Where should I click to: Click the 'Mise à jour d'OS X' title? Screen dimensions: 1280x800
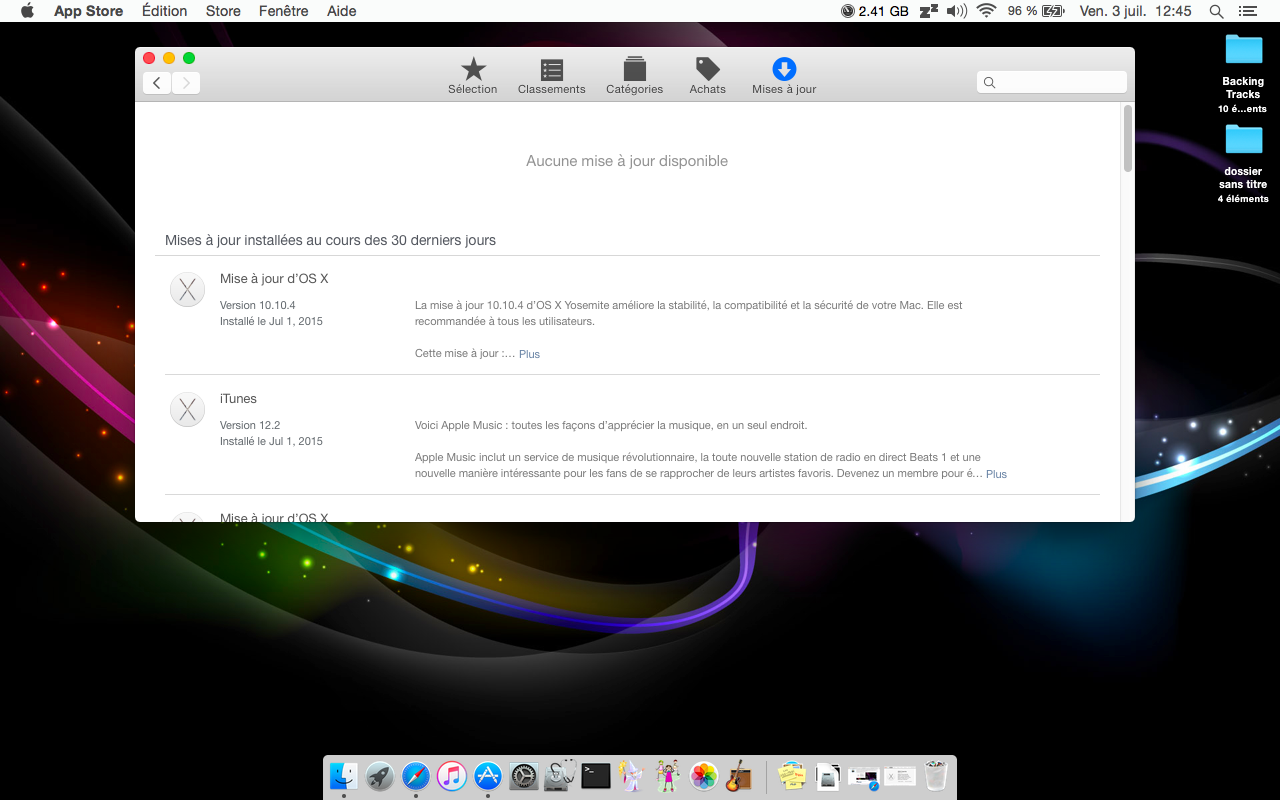pyautogui.click(x=274, y=279)
